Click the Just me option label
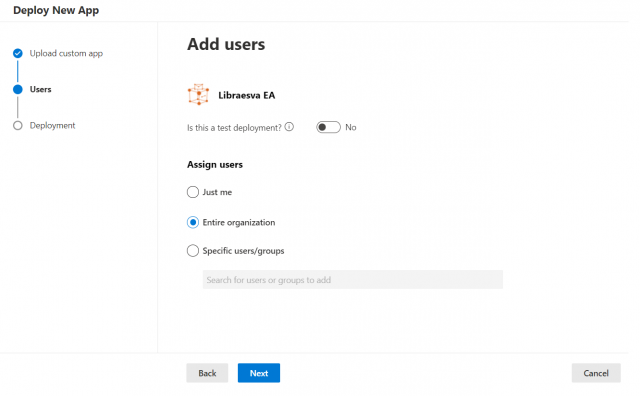Viewport: 640px width, 396px height. [217, 192]
